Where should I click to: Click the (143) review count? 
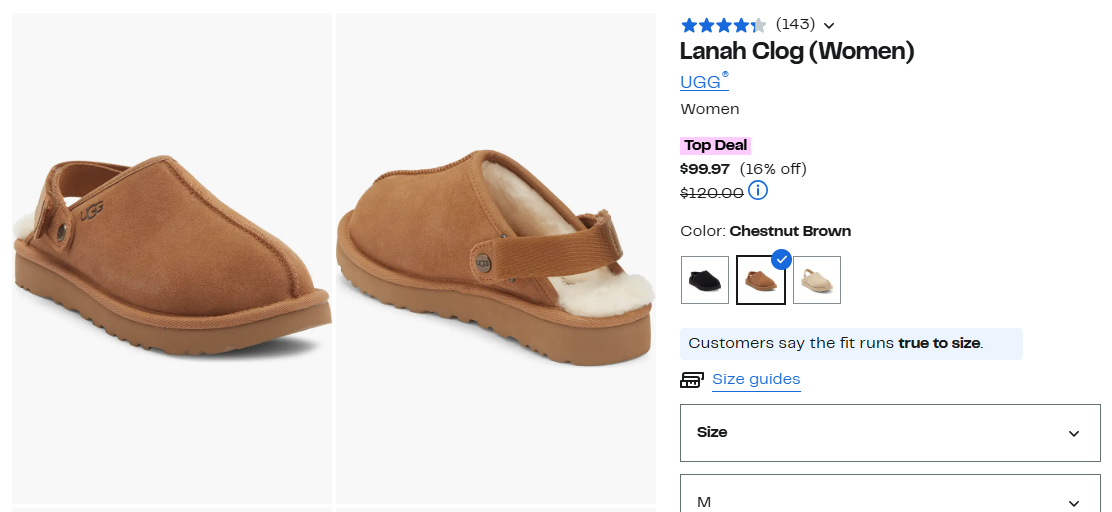tap(795, 24)
